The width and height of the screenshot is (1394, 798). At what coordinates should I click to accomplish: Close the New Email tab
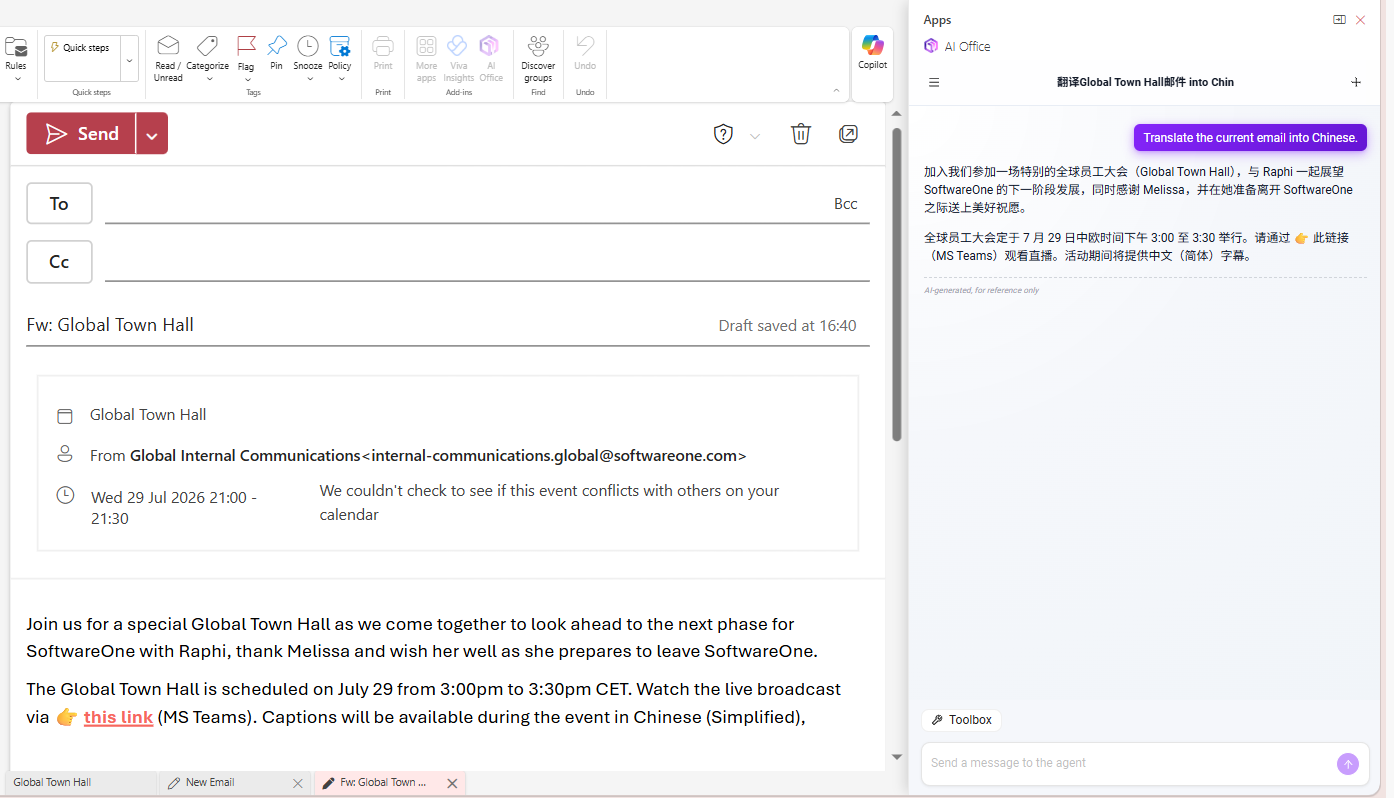point(298,784)
